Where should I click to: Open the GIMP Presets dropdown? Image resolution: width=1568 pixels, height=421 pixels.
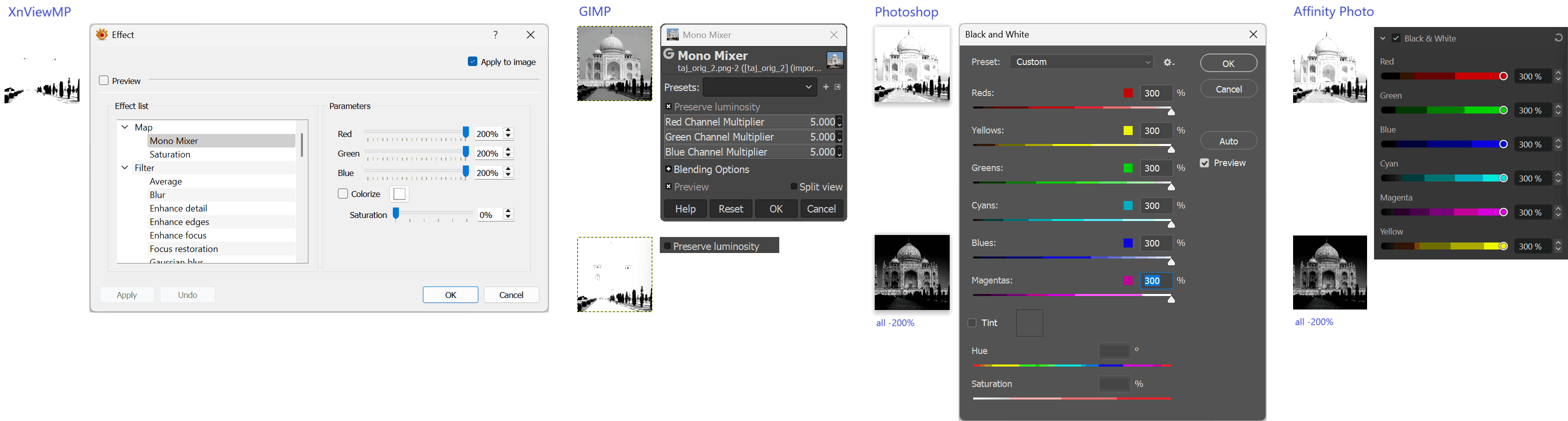760,87
